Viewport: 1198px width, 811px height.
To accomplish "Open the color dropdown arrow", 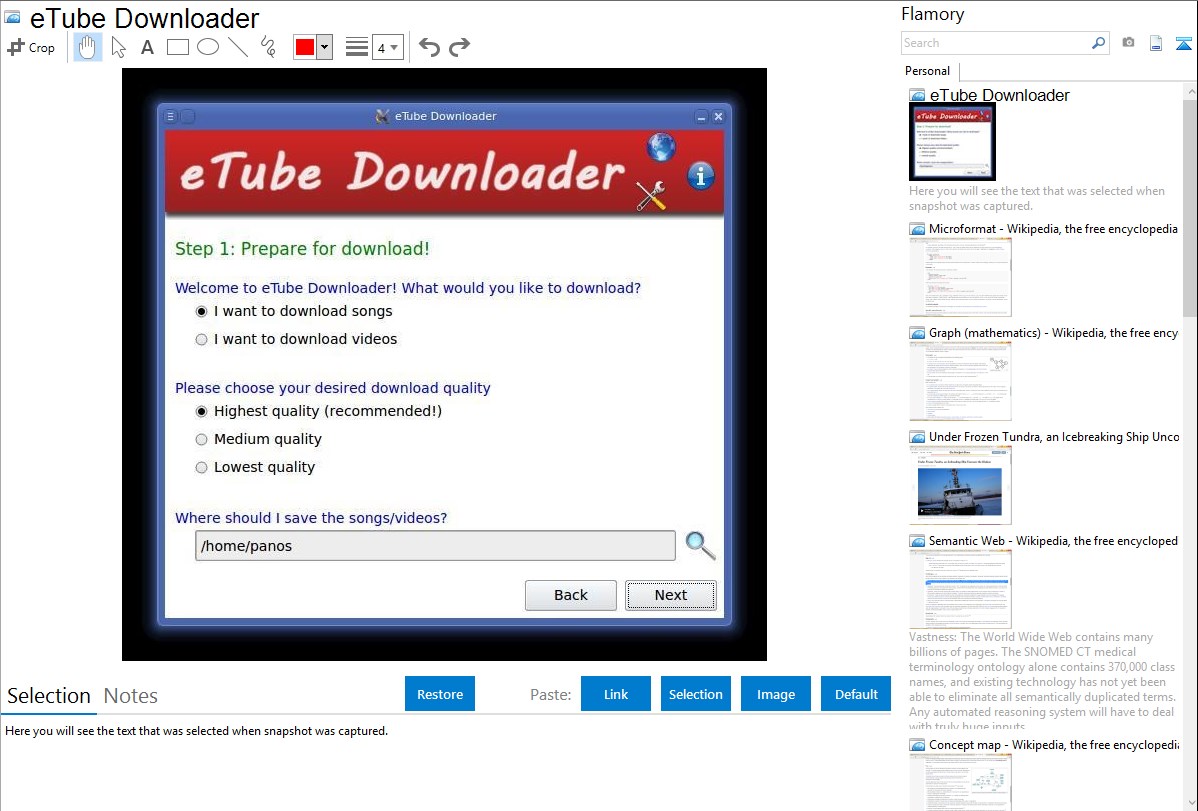I will click(x=325, y=47).
